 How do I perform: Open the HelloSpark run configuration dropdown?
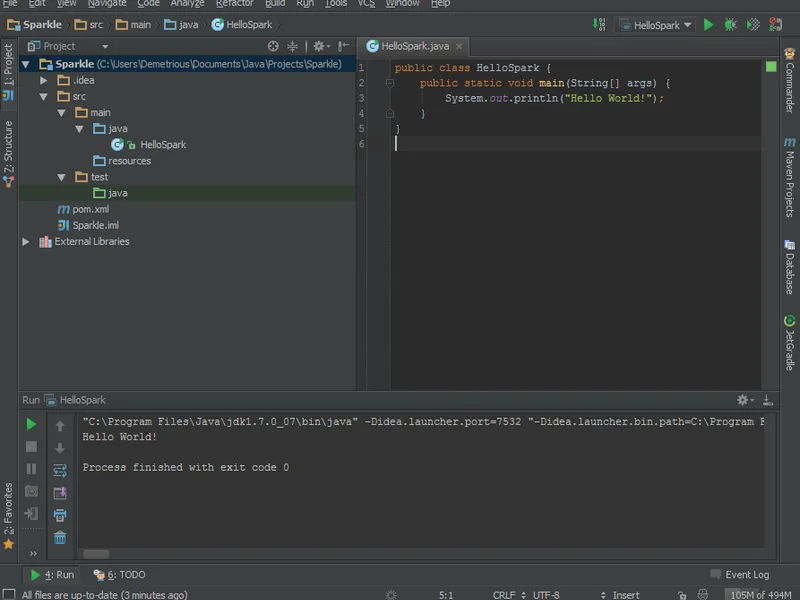pos(656,25)
